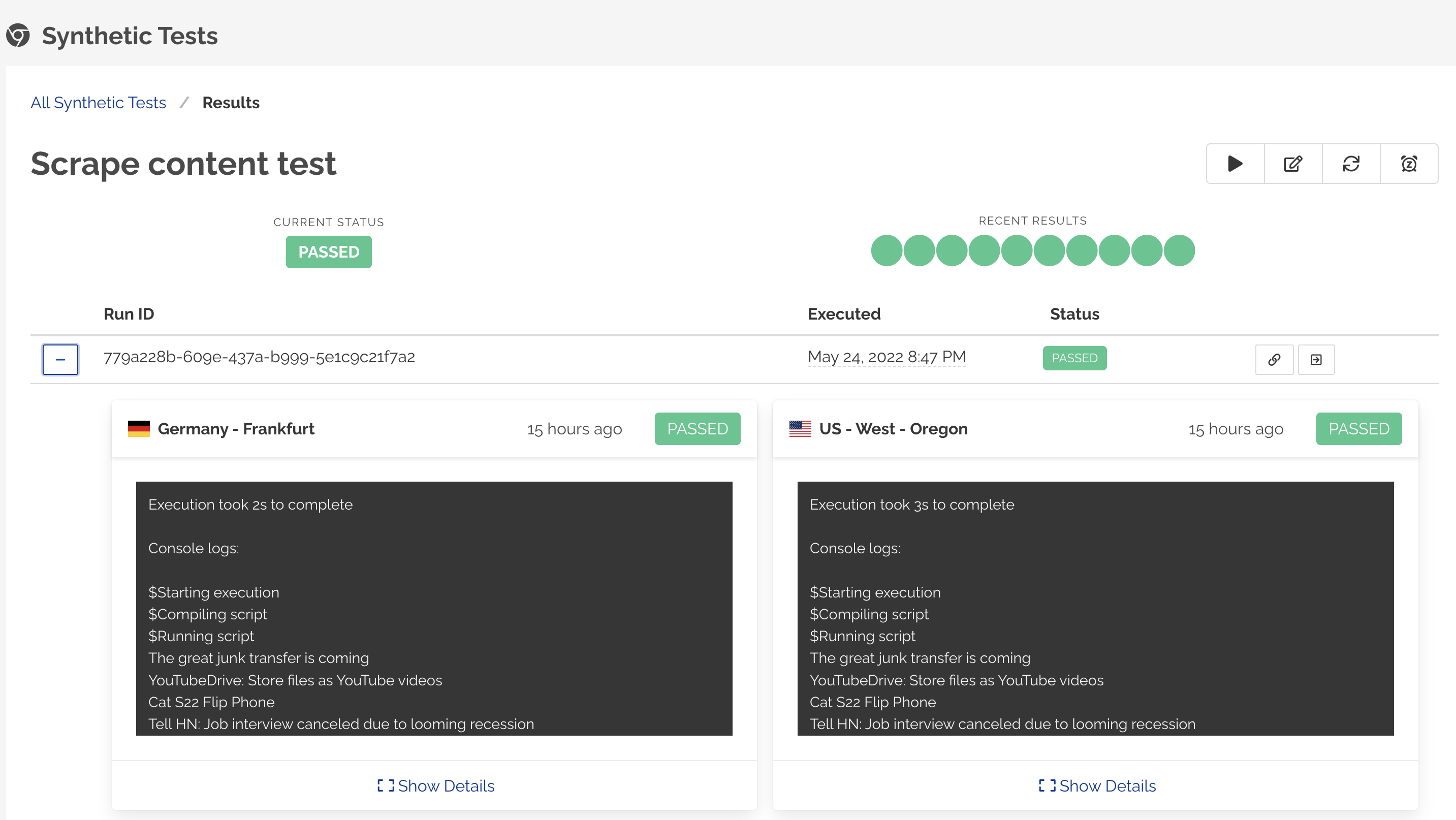Snooze alerts for this test
This screenshot has height=820, width=1456.
click(x=1409, y=163)
